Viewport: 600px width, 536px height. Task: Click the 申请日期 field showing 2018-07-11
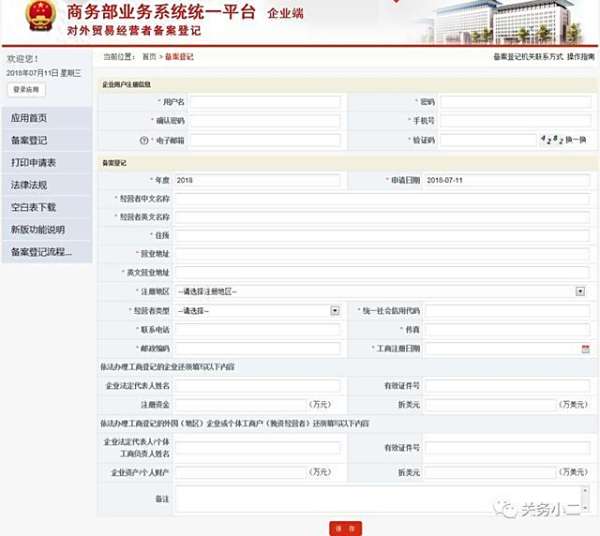pyautogui.click(x=507, y=180)
